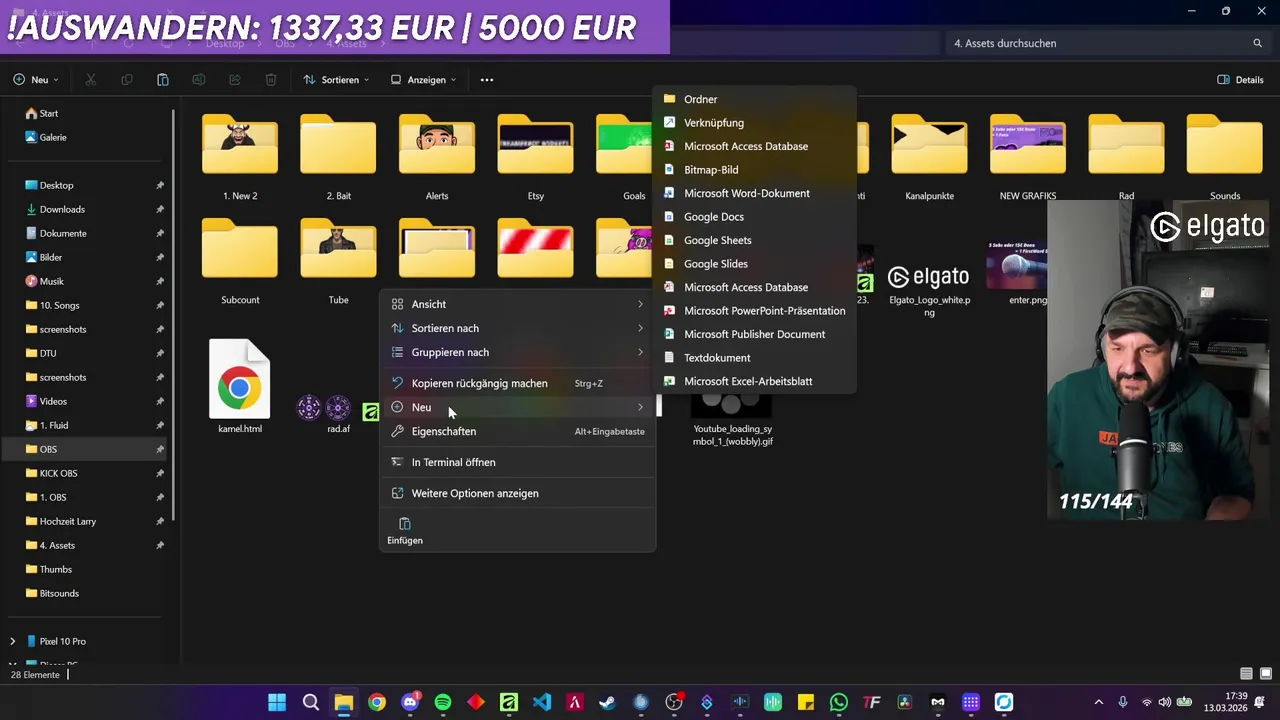Open the Neu dropdown in toolbar
Image resolution: width=1280 pixels, height=720 pixels.
tap(36, 80)
